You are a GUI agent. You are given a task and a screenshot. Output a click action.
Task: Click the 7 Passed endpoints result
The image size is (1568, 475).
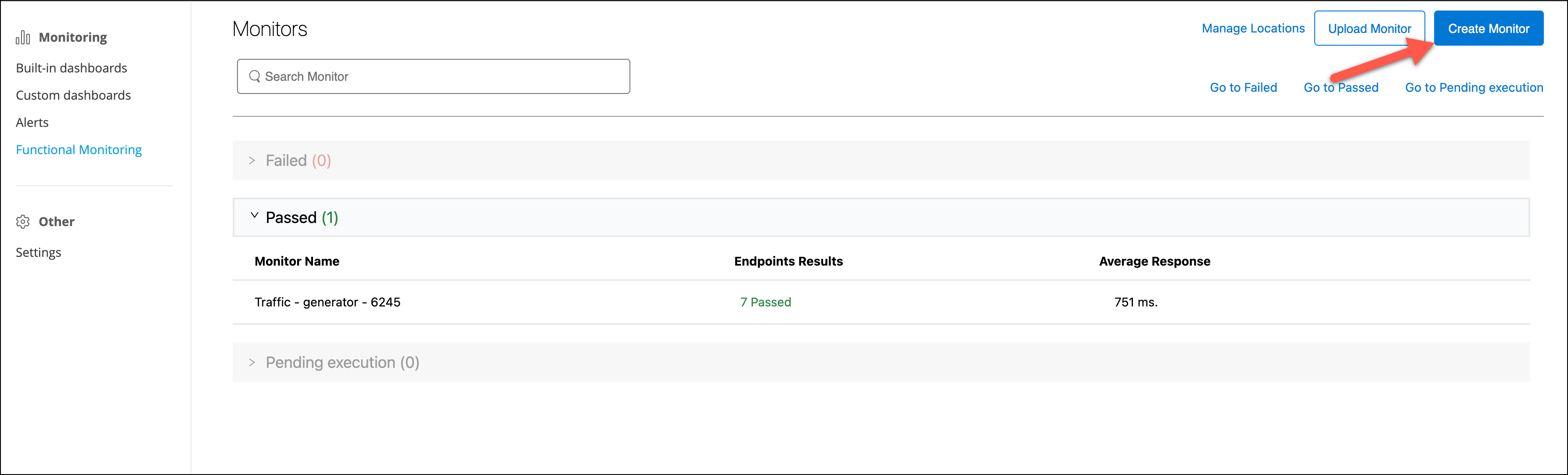[x=765, y=302]
